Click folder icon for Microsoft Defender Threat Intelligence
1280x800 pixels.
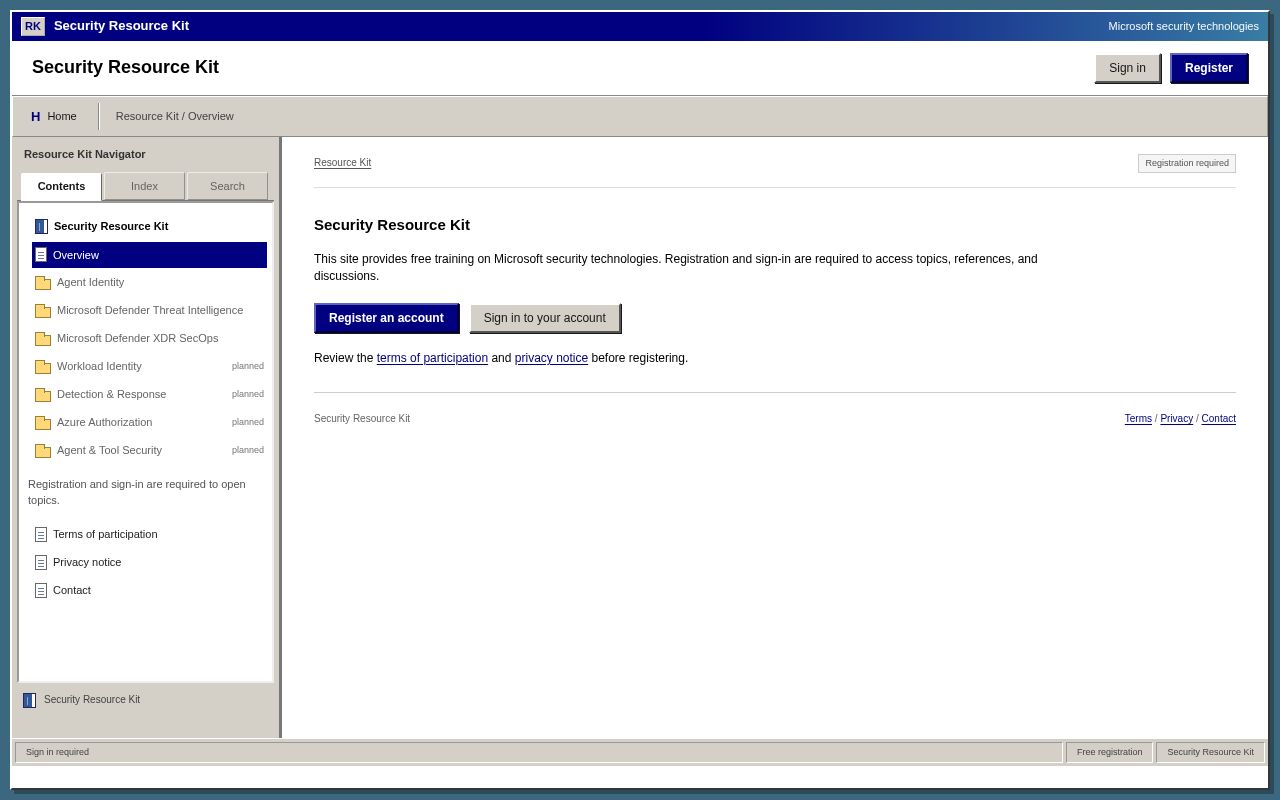pos(43,311)
